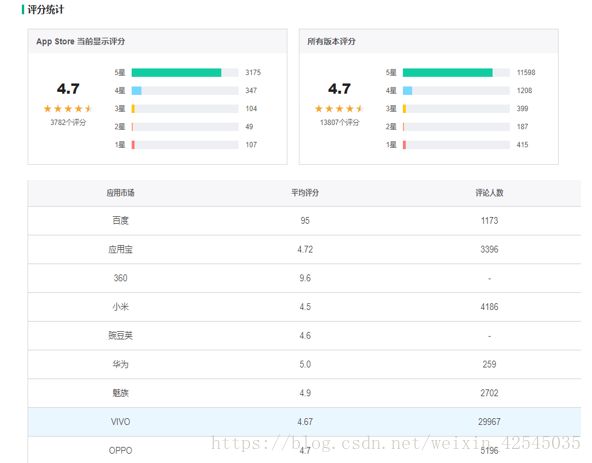This screenshot has width=592, height=463.
Task: Select the 4.72 average score cell
Action: 305,249
